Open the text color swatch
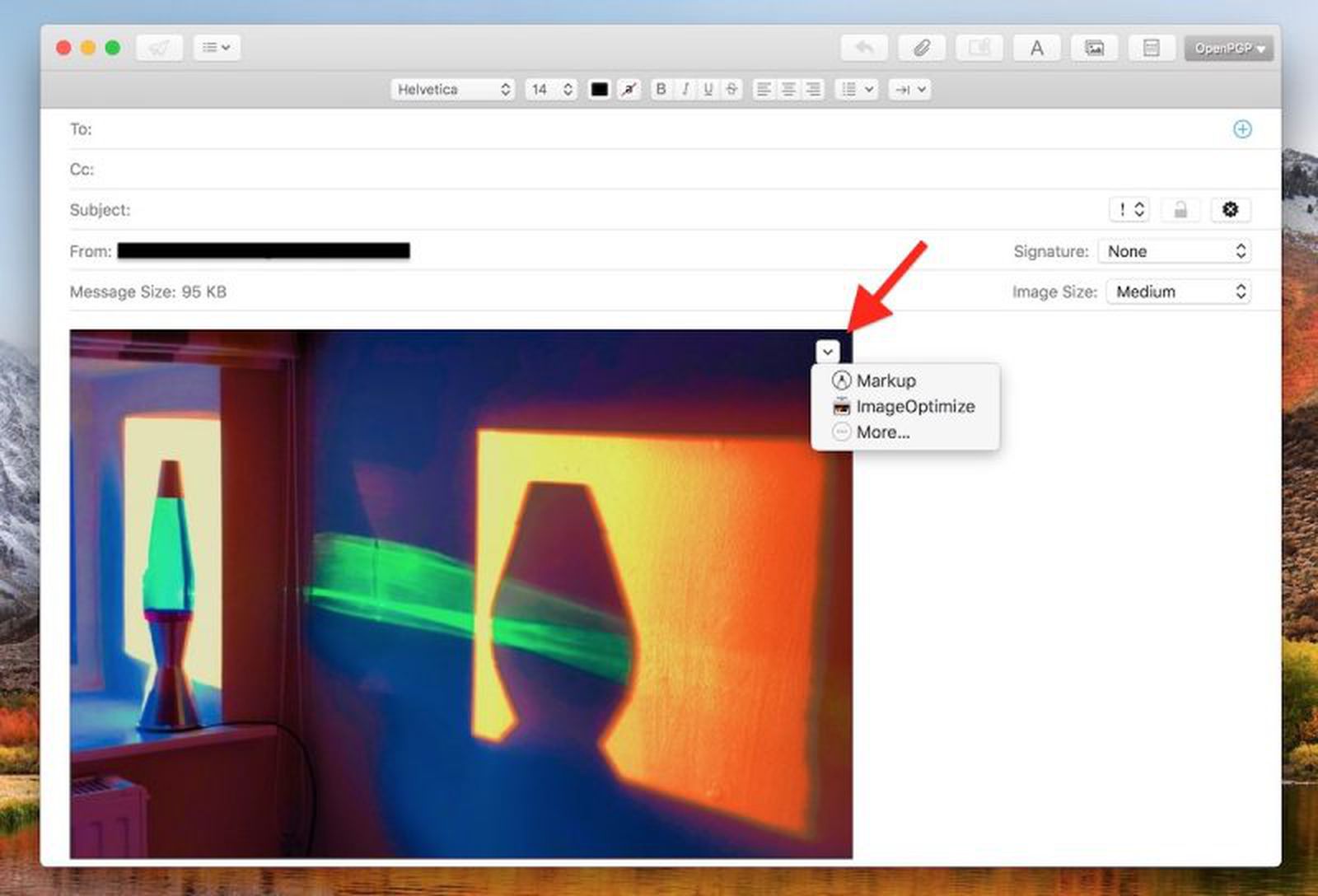The image size is (1318, 896). (x=599, y=89)
